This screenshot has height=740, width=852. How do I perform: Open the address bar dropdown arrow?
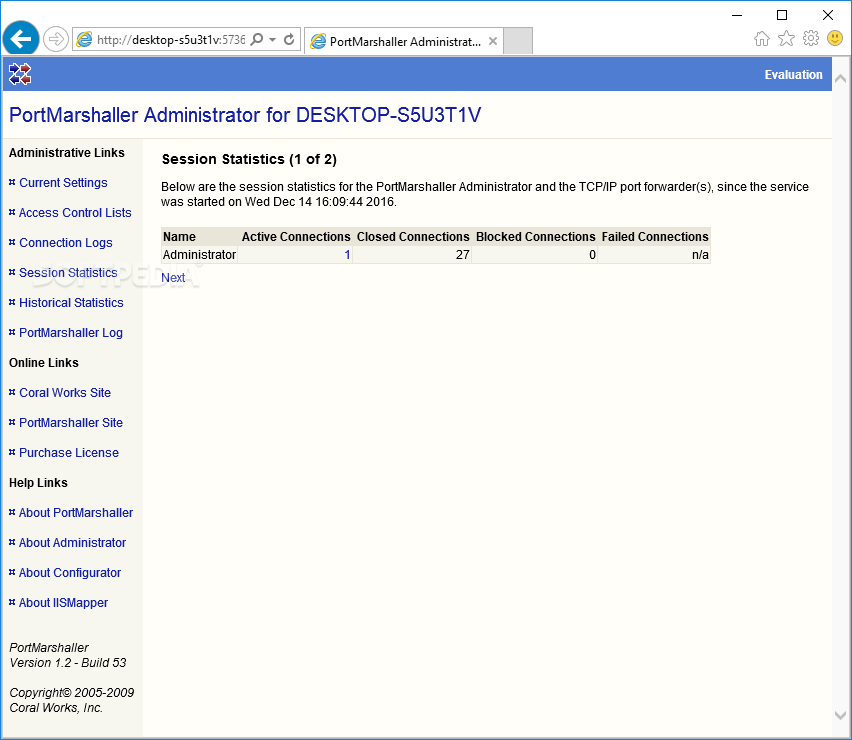coord(273,39)
